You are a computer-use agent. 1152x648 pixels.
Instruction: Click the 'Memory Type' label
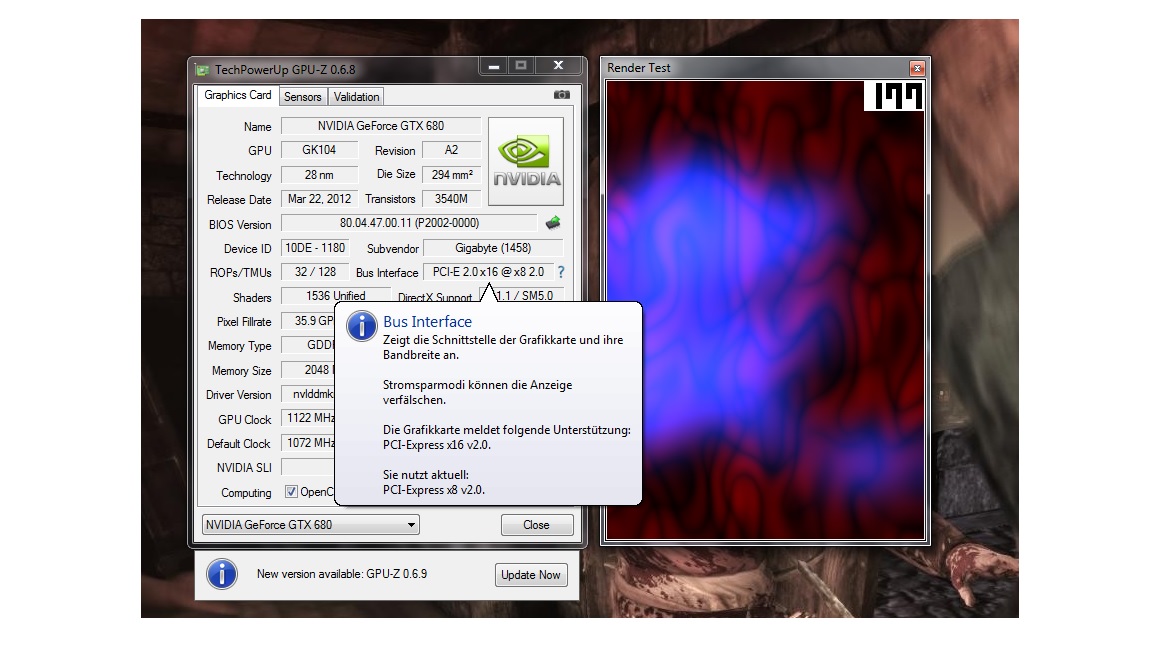(240, 346)
